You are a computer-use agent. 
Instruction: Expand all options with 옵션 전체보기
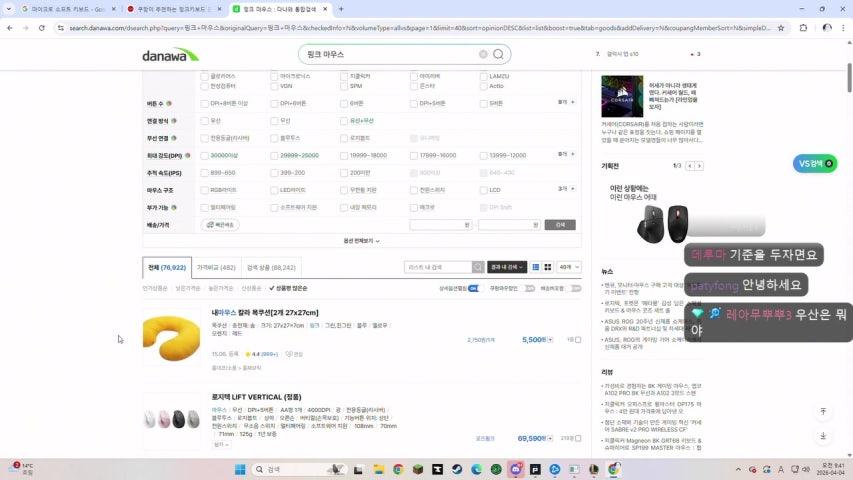361,241
